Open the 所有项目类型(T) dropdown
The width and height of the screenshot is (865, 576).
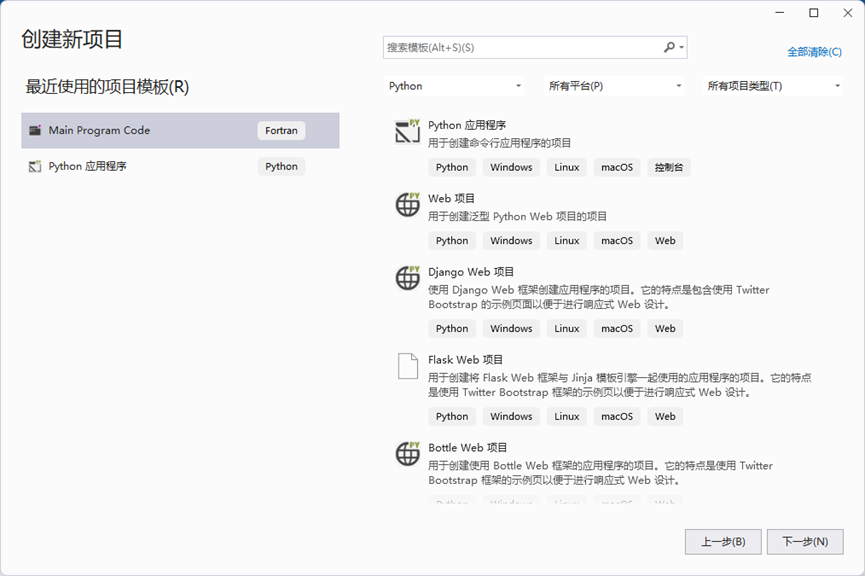(773, 86)
